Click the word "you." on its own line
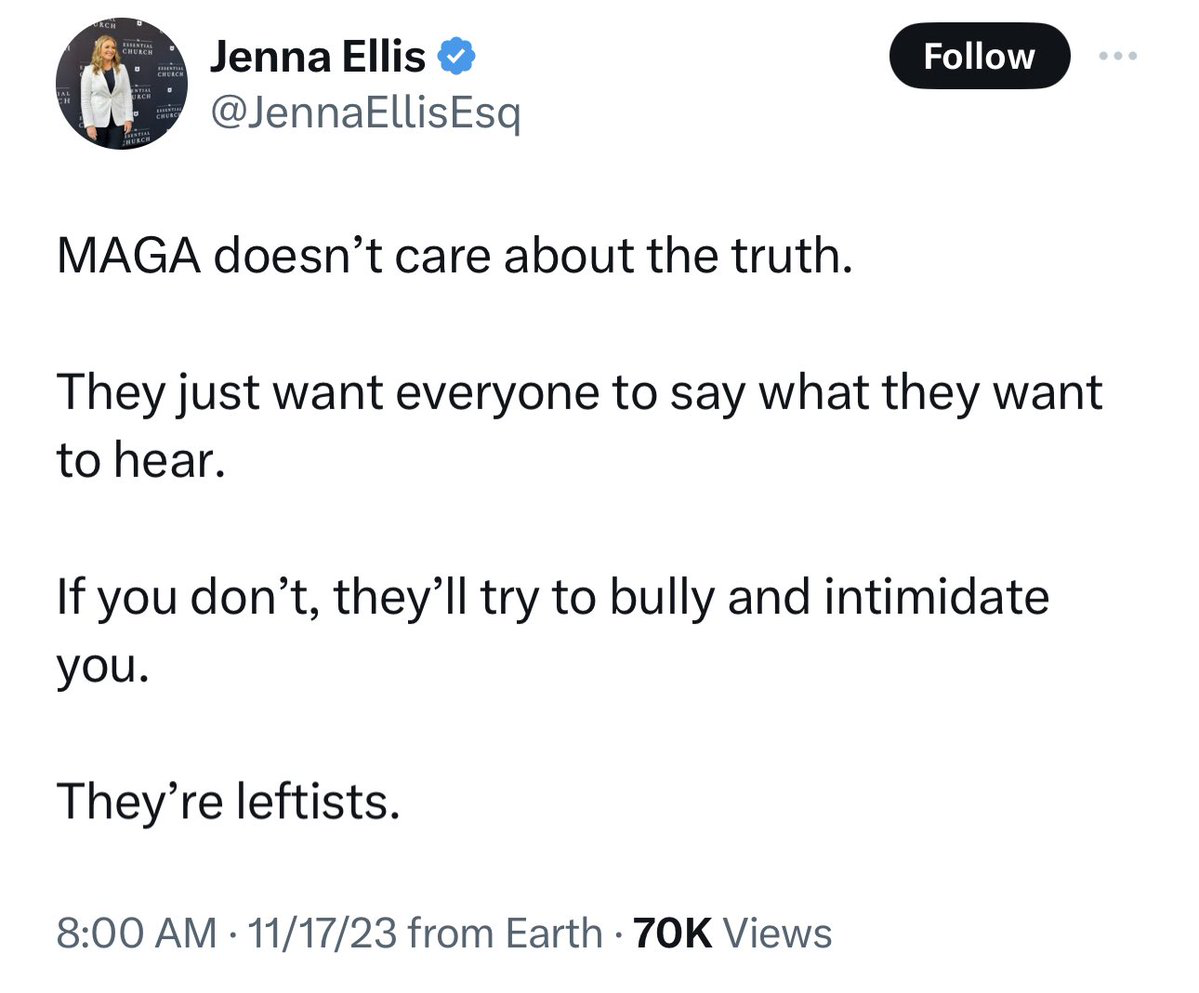Screen dimensions: 1199x993 pos(103,666)
